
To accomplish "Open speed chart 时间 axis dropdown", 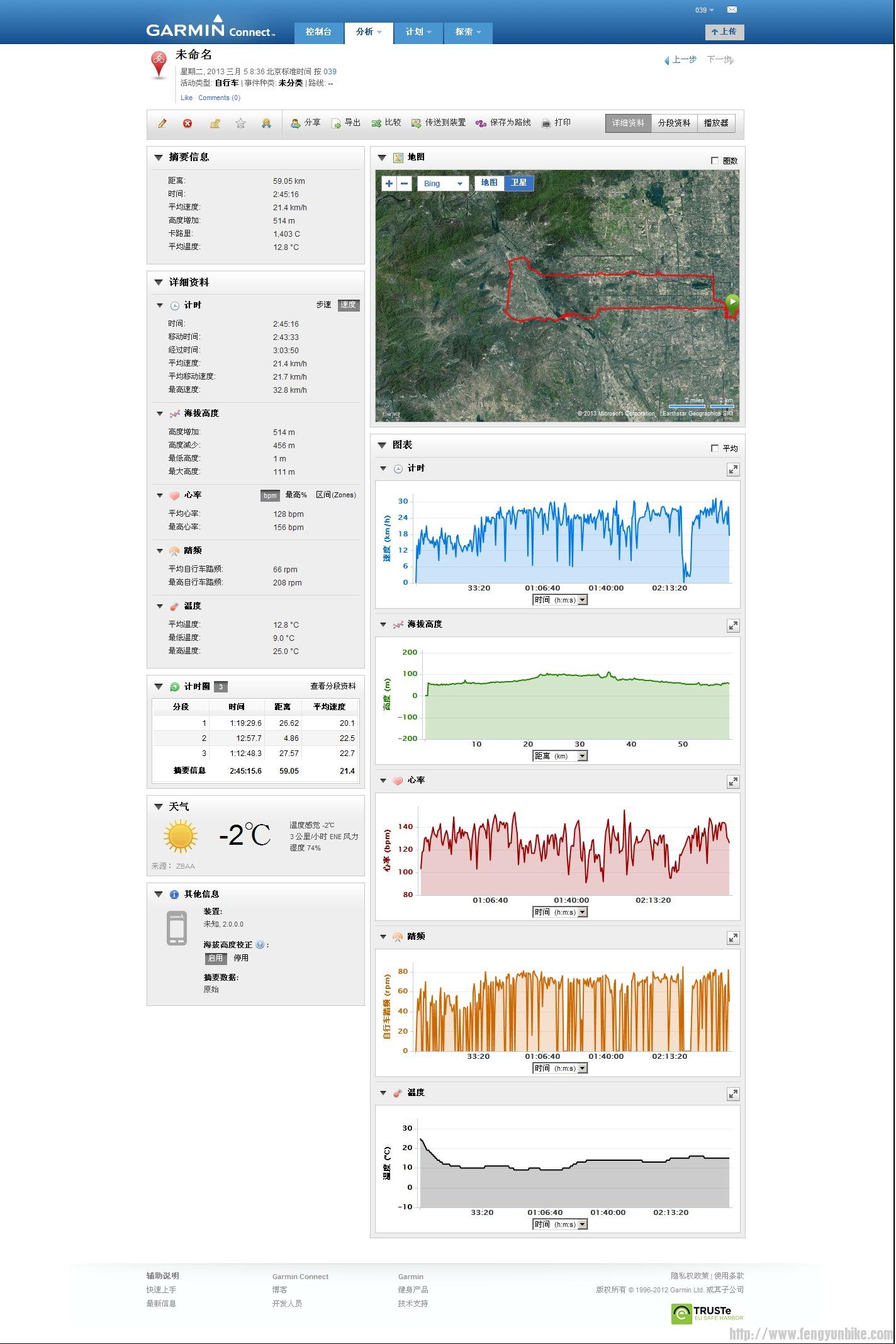I will [x=560, y=600].
